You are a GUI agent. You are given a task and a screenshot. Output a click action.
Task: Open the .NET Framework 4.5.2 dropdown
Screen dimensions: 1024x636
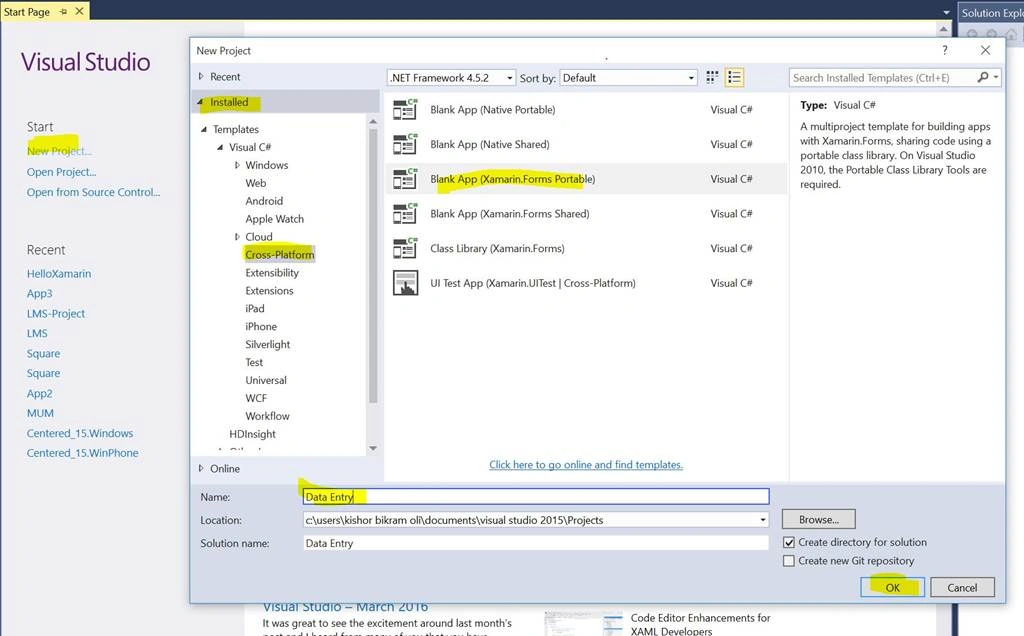coord(451,78)
